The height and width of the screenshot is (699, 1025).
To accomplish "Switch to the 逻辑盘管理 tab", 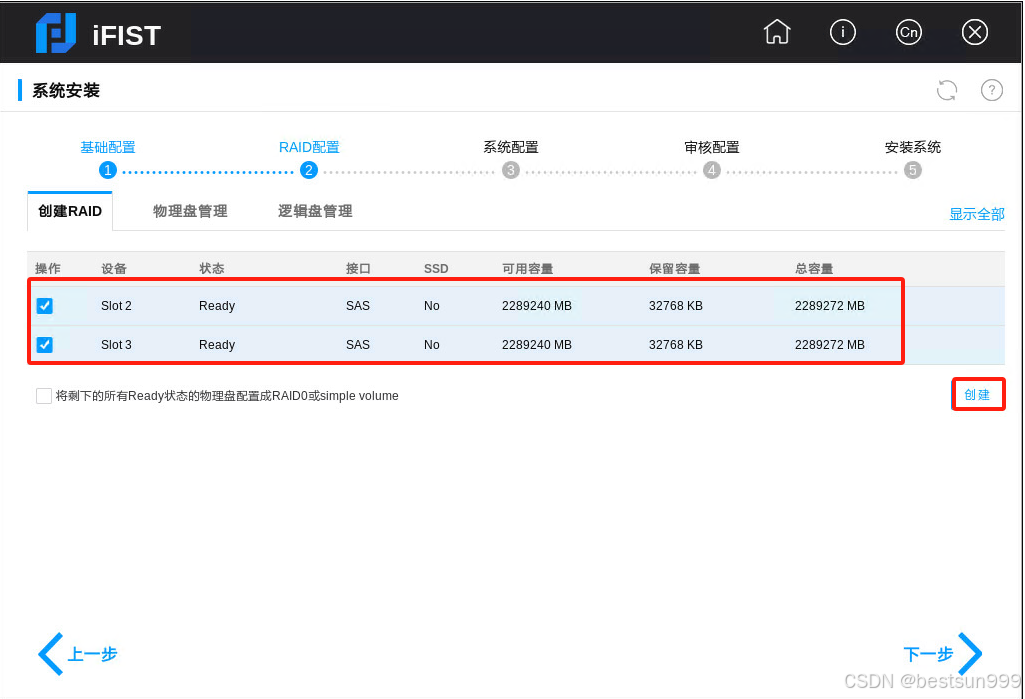I will (315, 211).
